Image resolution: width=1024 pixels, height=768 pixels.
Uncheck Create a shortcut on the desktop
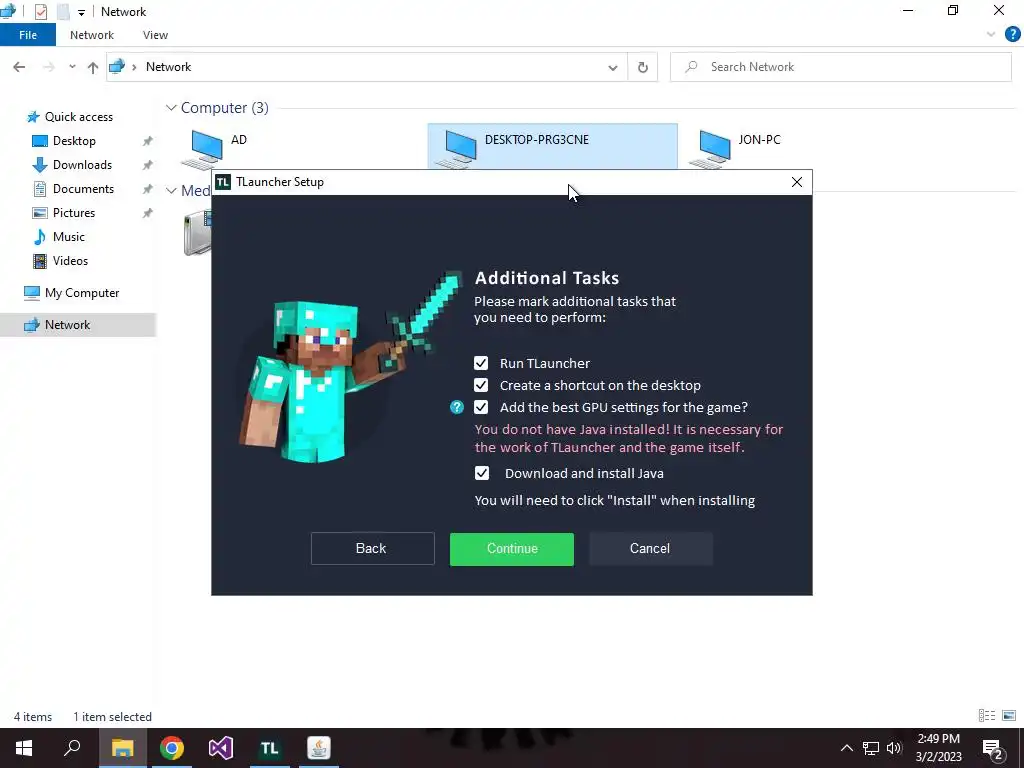point(481,385)
